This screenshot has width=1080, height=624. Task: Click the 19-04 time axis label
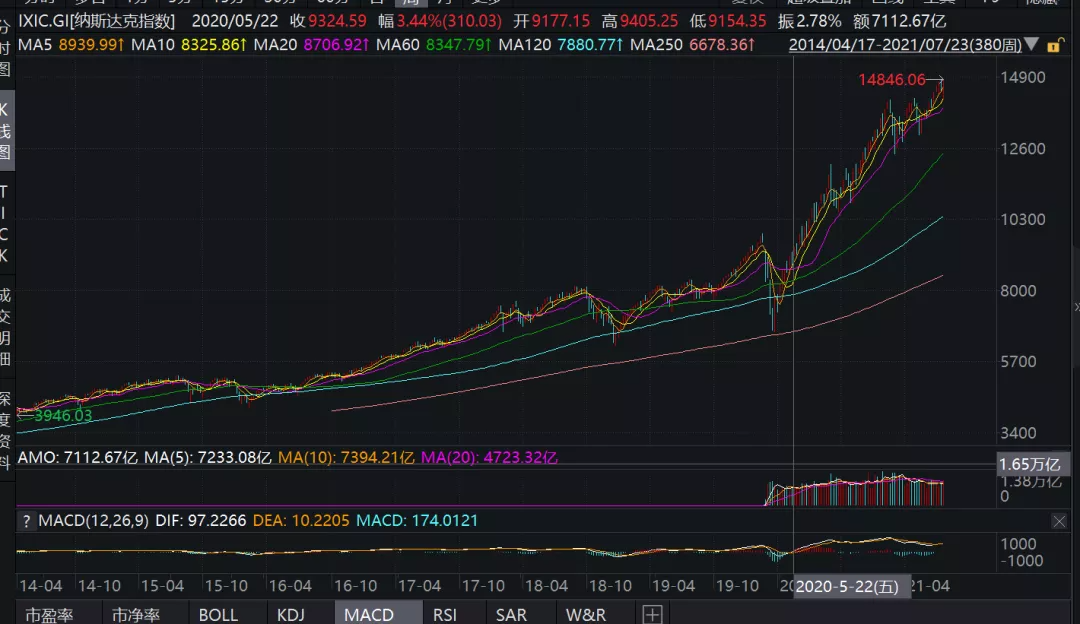point(674,586)
